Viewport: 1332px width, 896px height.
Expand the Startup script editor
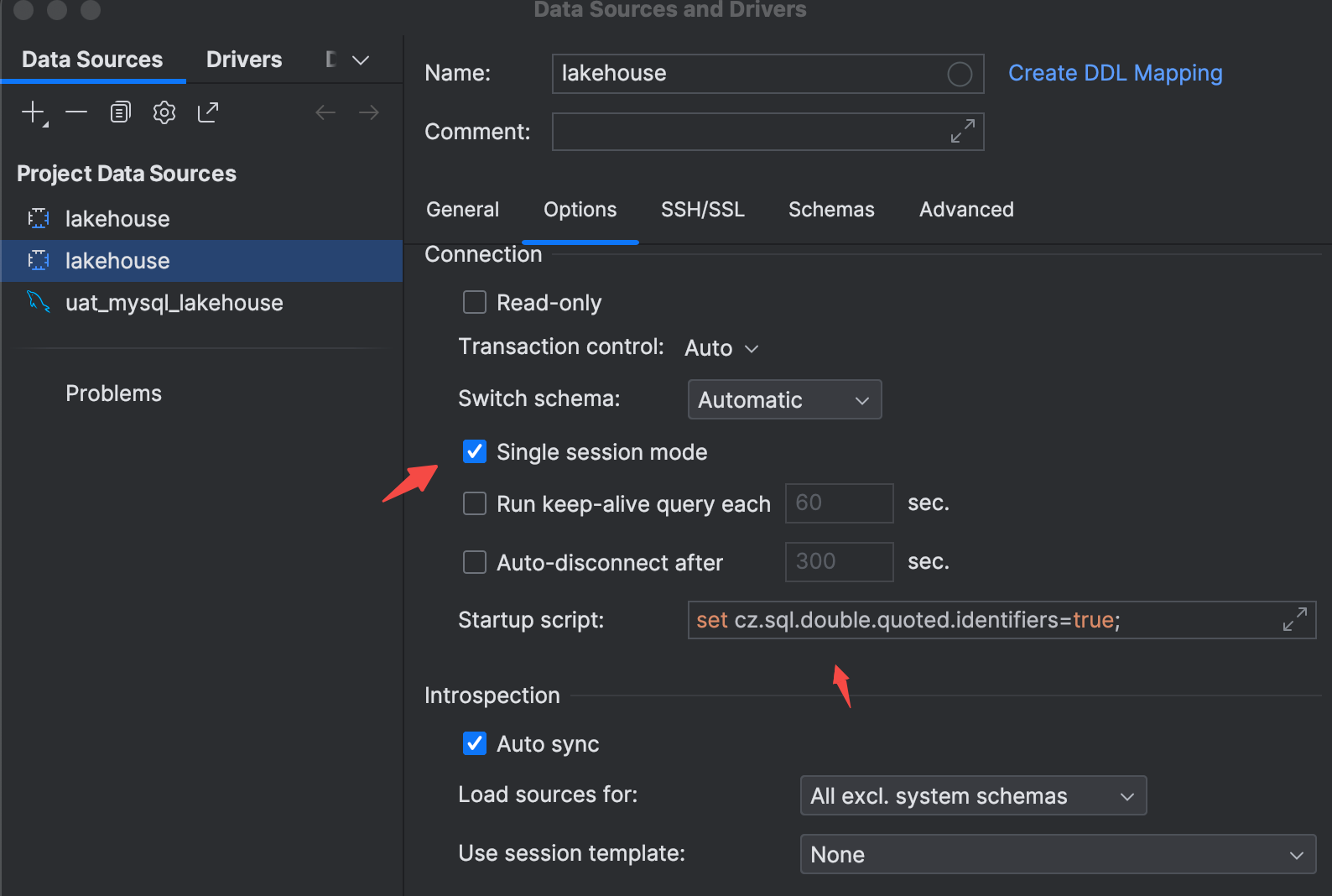coord(1295,619)
